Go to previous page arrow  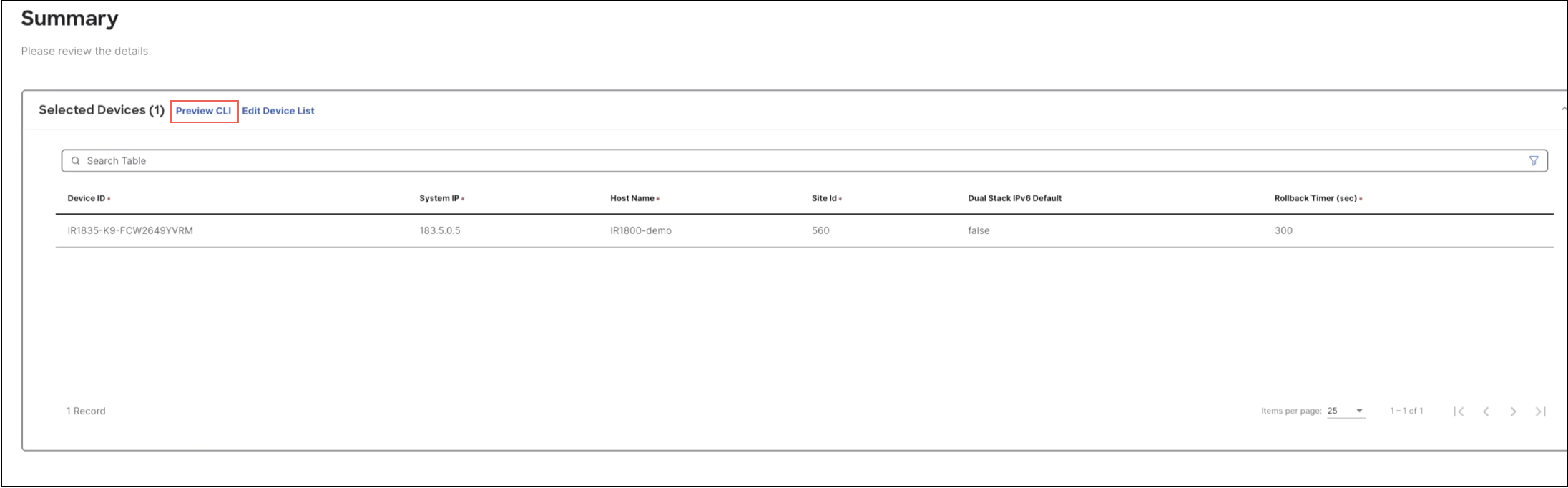1486,411
